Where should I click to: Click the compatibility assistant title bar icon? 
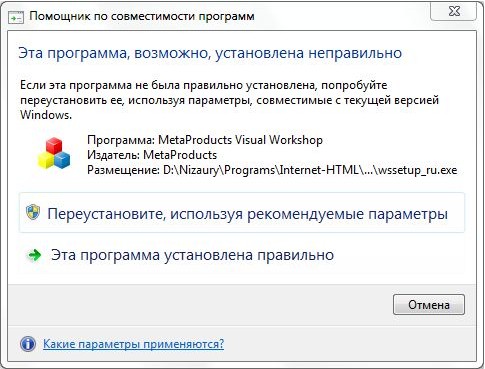16,17
